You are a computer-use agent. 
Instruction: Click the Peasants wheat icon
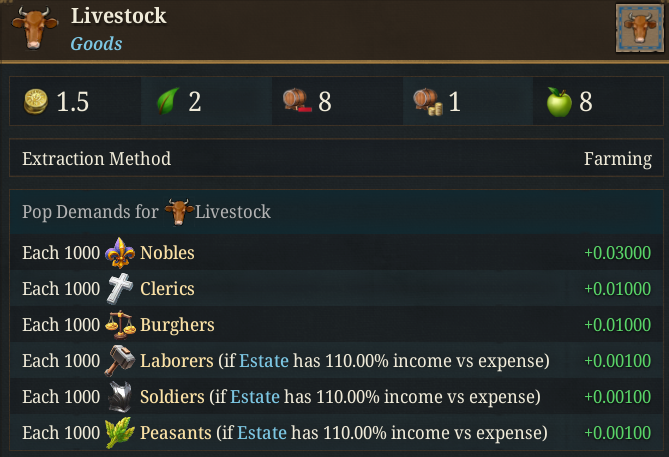pos(119,433)
